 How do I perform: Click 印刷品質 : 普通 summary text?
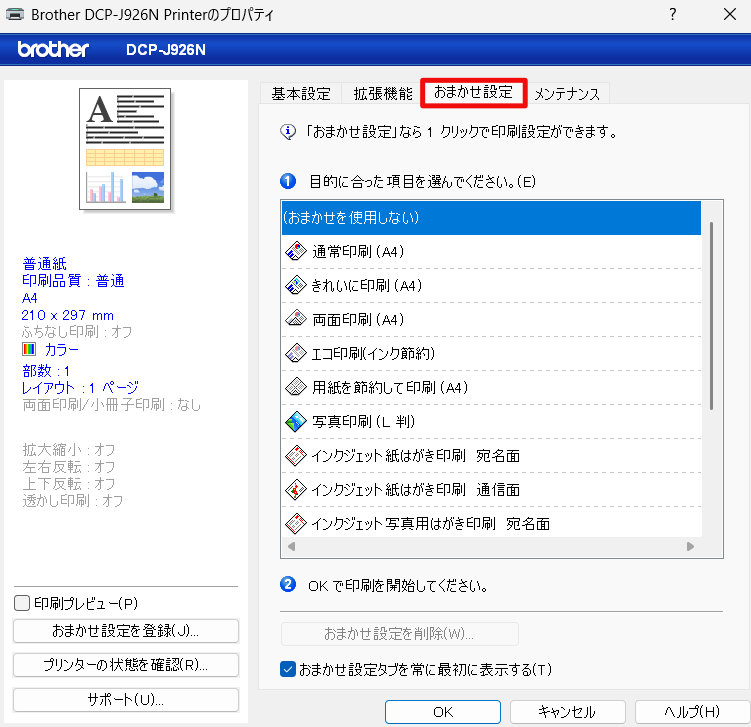(73, 281)
